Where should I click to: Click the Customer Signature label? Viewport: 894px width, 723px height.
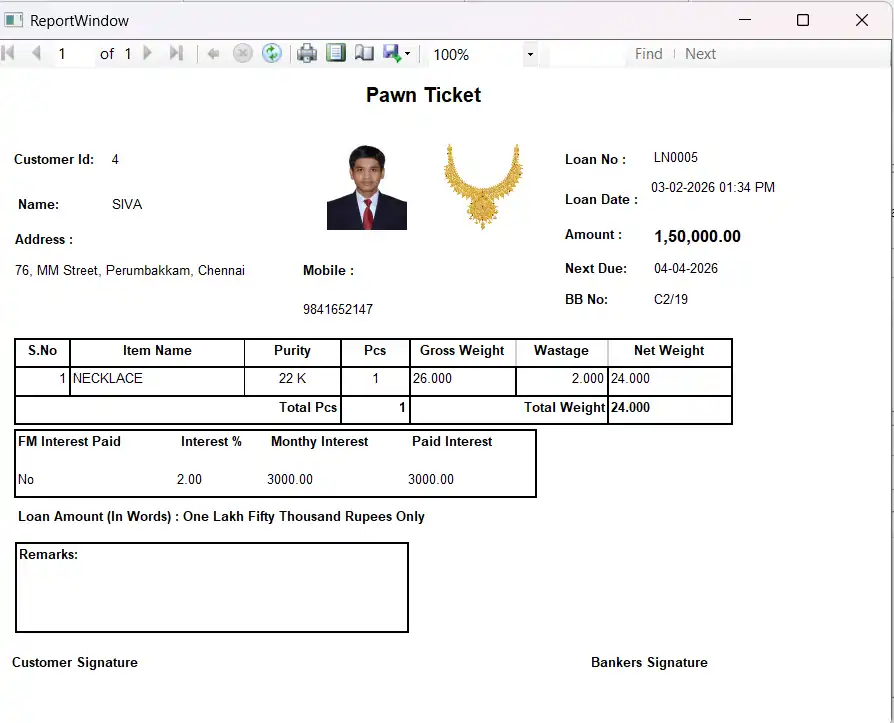click(75, 663)
